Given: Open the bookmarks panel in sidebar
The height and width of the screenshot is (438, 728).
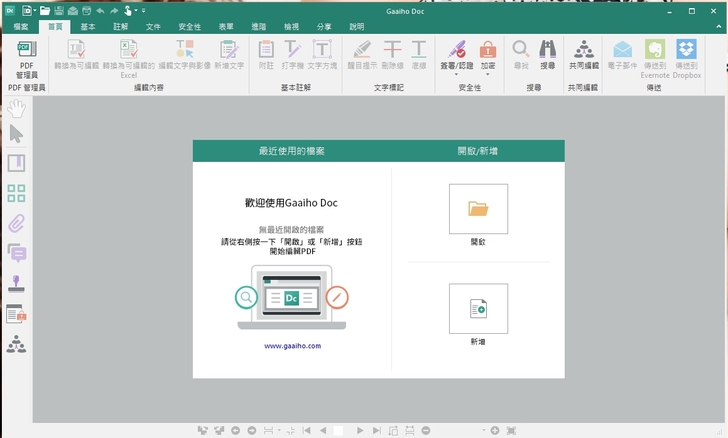Looking at the screenshot, I should (x=16, y=164).
